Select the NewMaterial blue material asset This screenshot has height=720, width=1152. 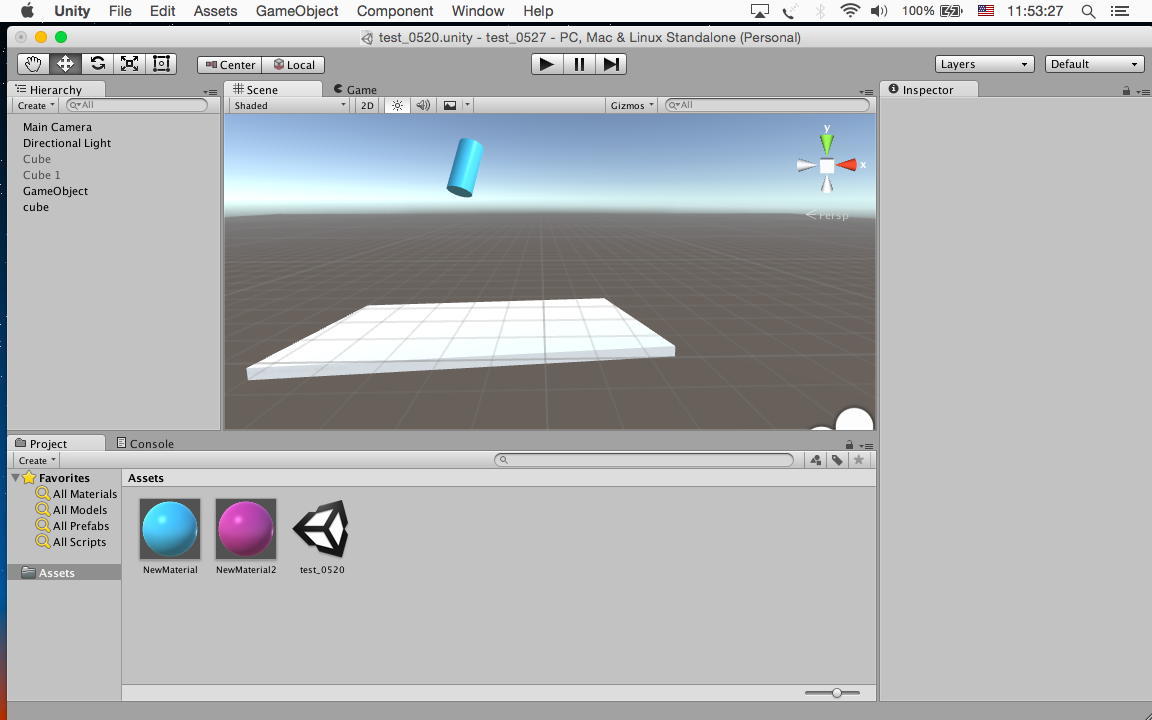pyautogui.click(x=170, y=536)
